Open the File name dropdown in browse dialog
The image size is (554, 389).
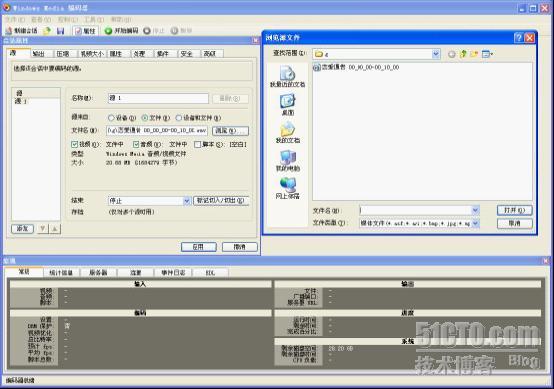click(475, 210)
